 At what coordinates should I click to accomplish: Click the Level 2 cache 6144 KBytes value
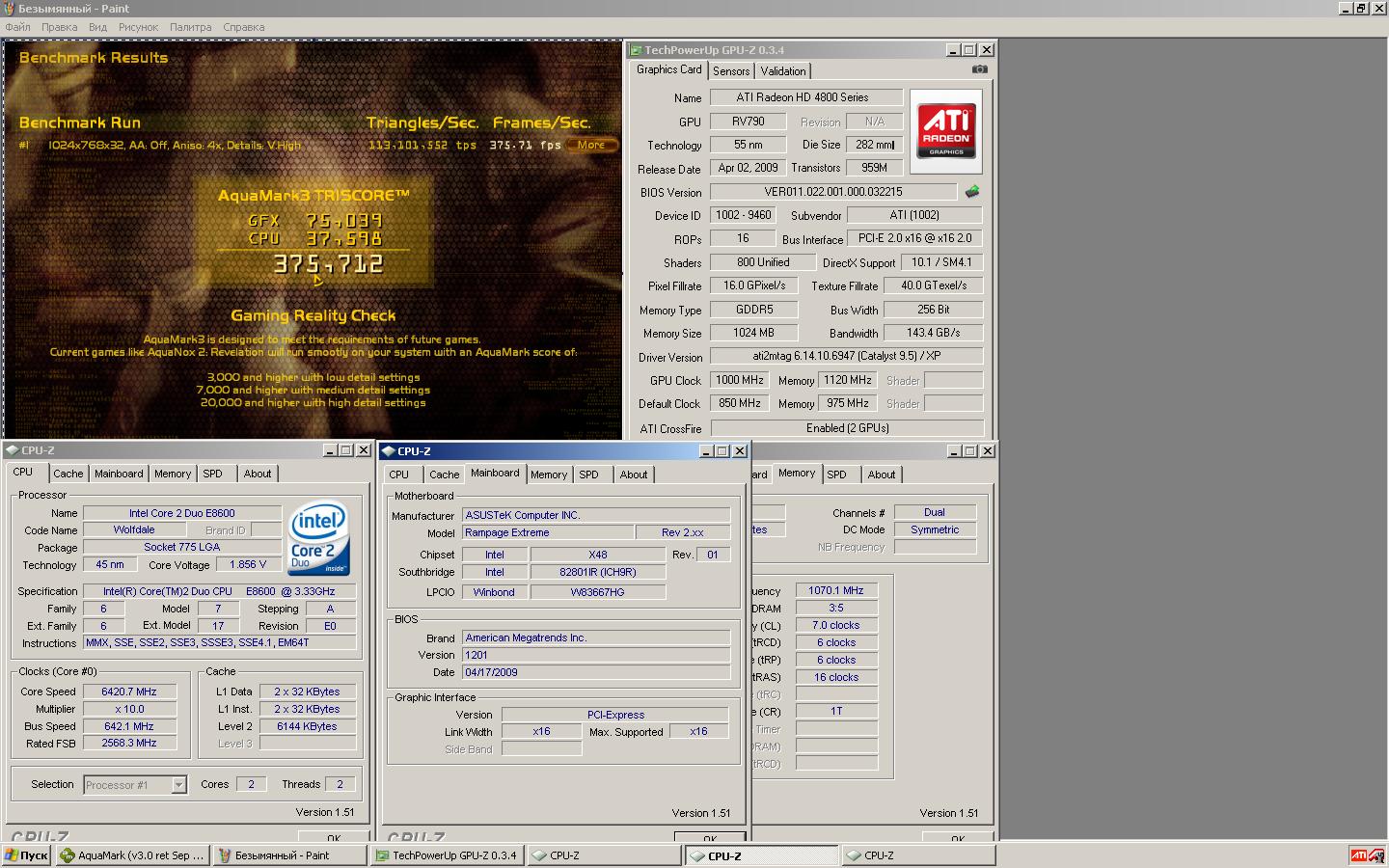point(307,726)
